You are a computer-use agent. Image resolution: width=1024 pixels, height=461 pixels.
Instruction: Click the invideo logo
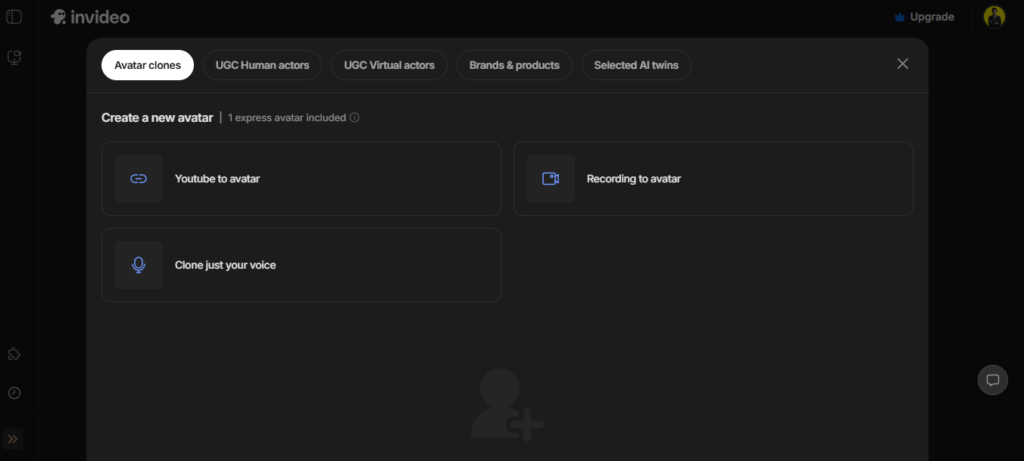tap(90, 17)
